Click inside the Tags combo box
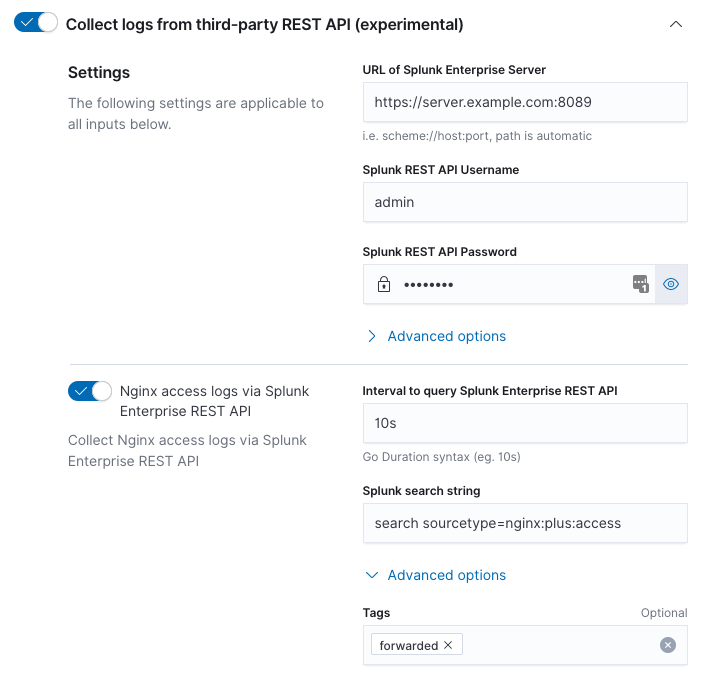The height and width of the screenshot is (680, 703). pos(560,645)
